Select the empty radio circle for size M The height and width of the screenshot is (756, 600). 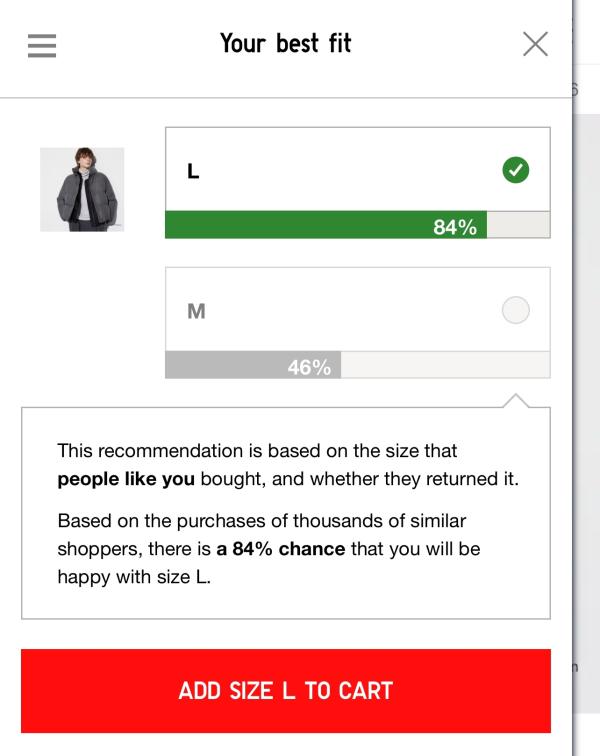coord(515,310)
